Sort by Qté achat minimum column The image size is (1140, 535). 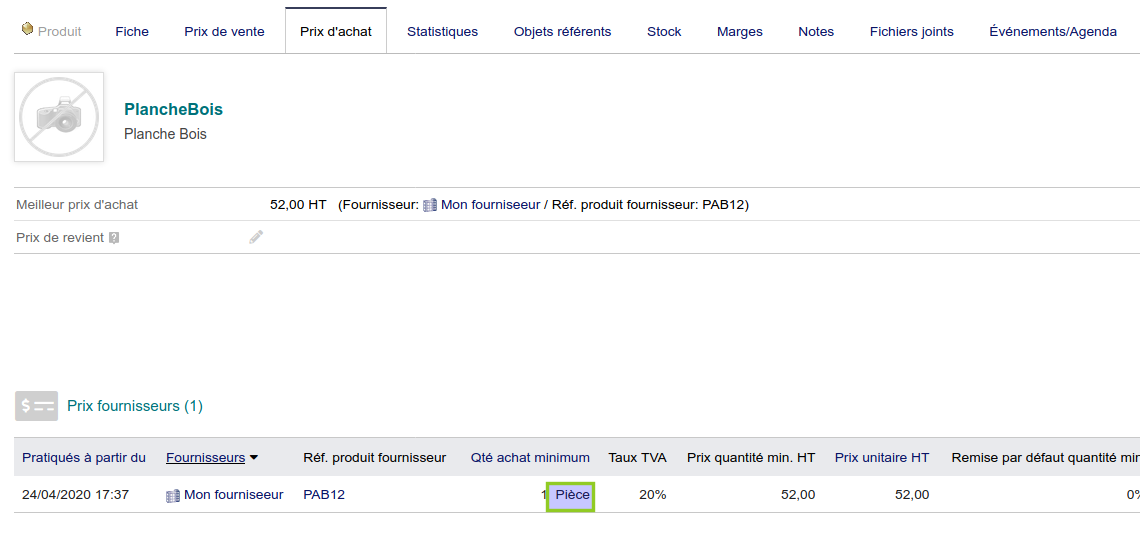[530, 458]
